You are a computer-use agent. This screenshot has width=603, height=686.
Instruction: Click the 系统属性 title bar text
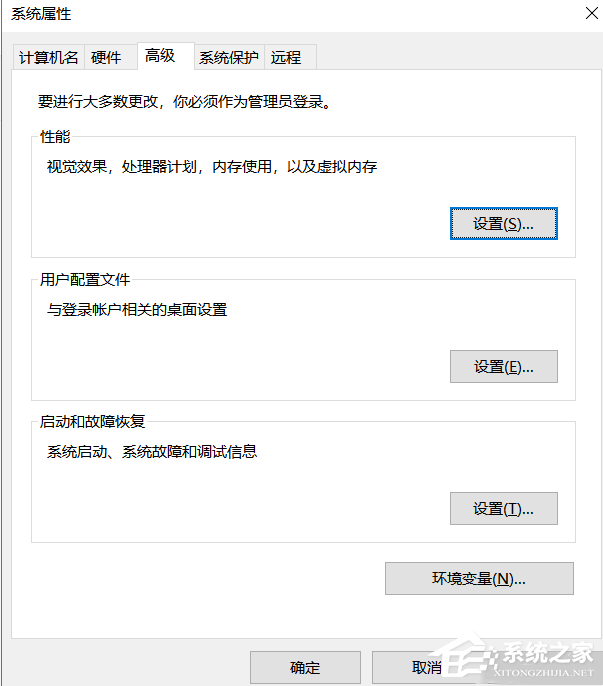pyautogui.click(x=41, y=14)
